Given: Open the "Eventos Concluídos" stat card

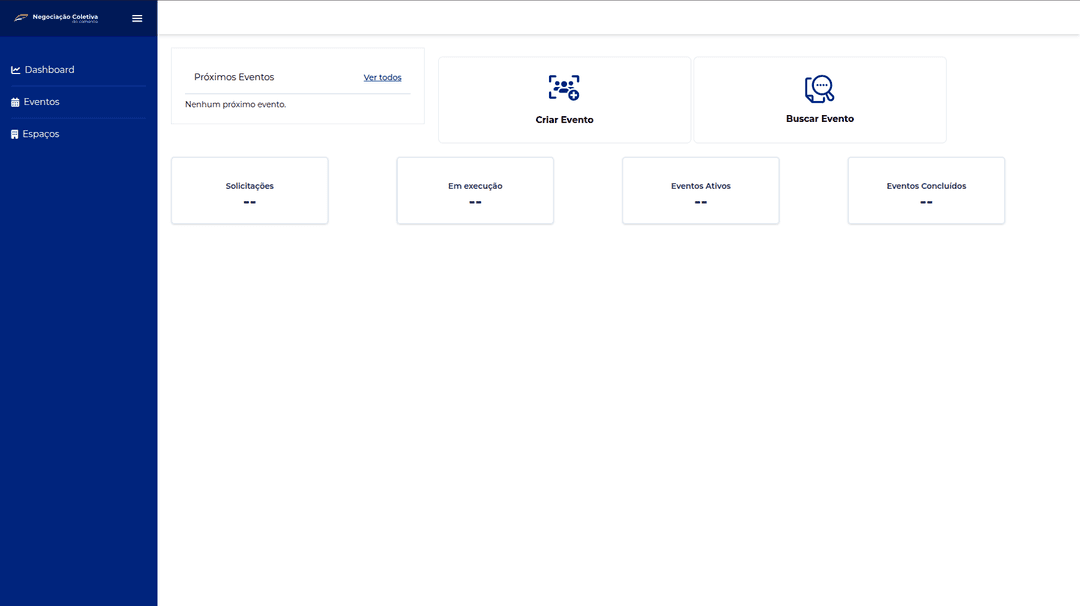Looking at the screenshot, I should point(926,191).
